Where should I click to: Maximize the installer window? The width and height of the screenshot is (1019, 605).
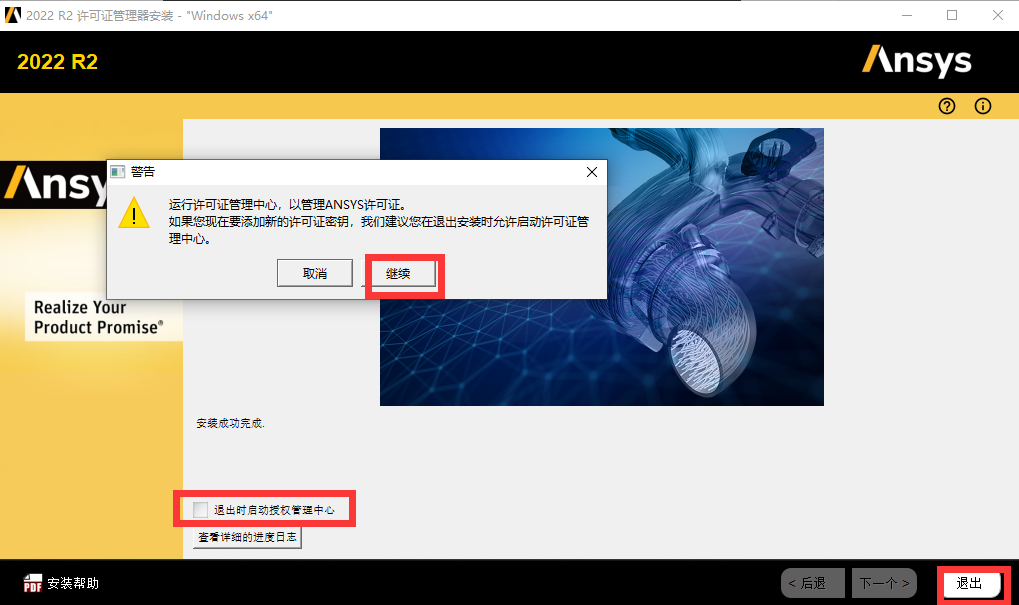coord(952,15)
